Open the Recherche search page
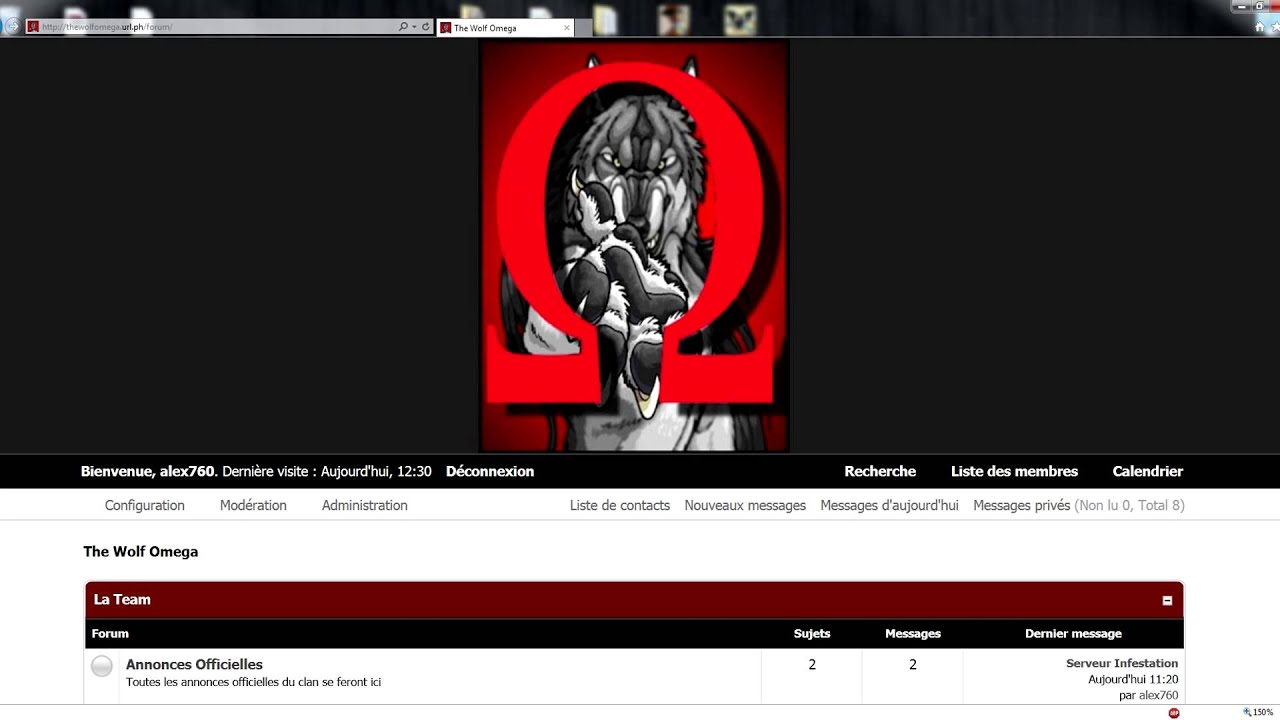This screenshot has height=720, width=1280. point(880,471)
